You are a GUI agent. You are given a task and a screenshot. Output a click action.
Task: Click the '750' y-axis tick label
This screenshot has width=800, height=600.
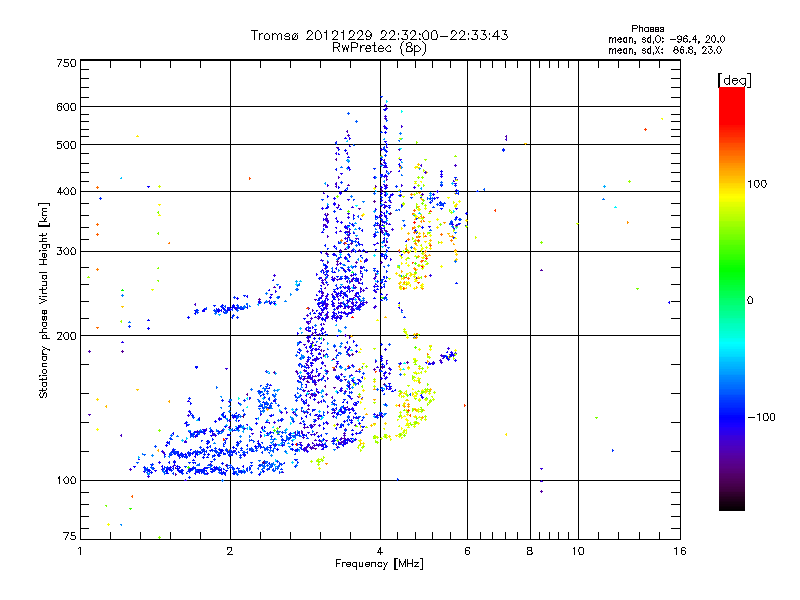pyautogui.click(x=66, y=63)
